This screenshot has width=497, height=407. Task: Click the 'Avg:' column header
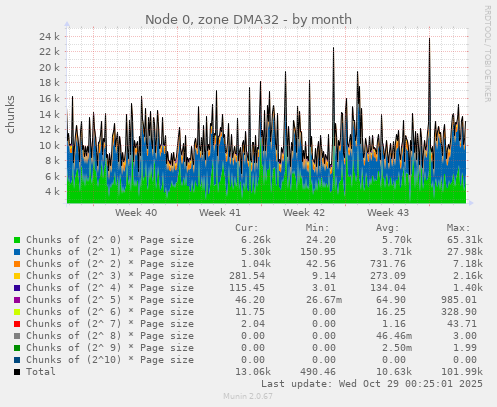(x=388, y=228)
